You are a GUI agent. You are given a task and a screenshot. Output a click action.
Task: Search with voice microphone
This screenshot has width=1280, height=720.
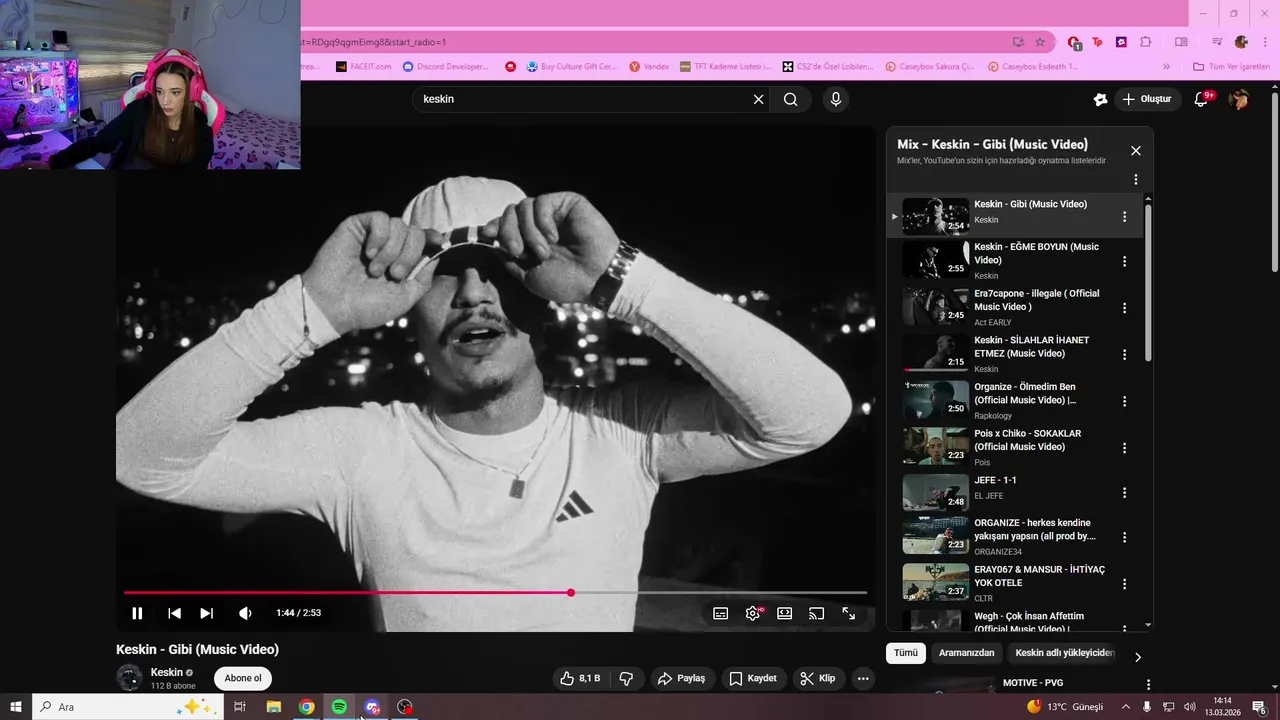click(835, 99)
